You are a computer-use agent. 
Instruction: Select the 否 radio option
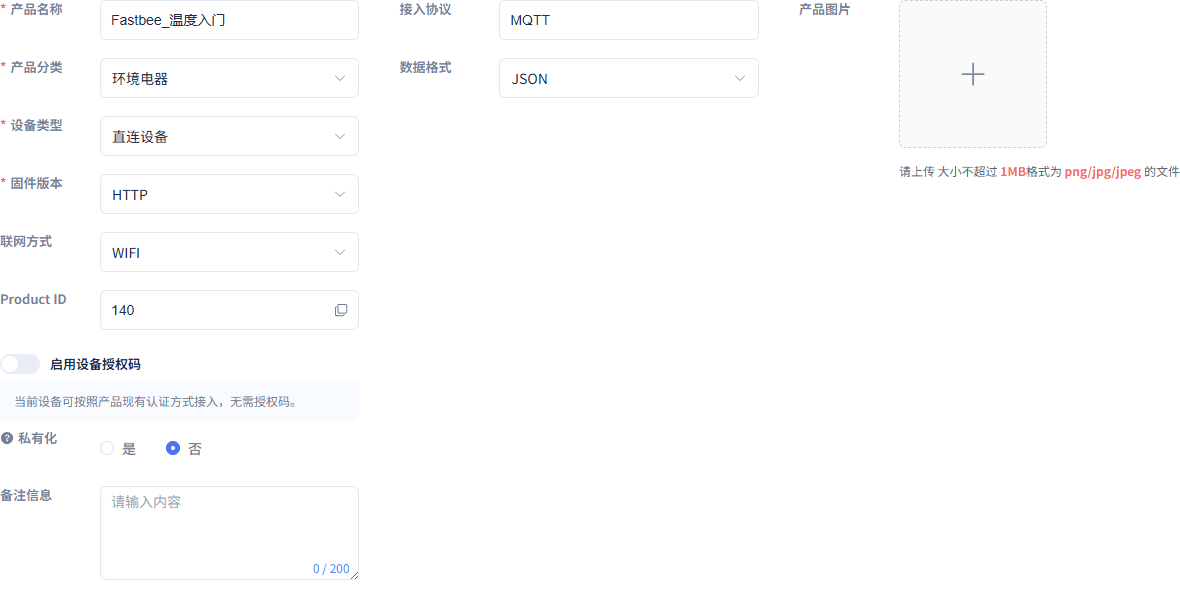coord(184,449)
